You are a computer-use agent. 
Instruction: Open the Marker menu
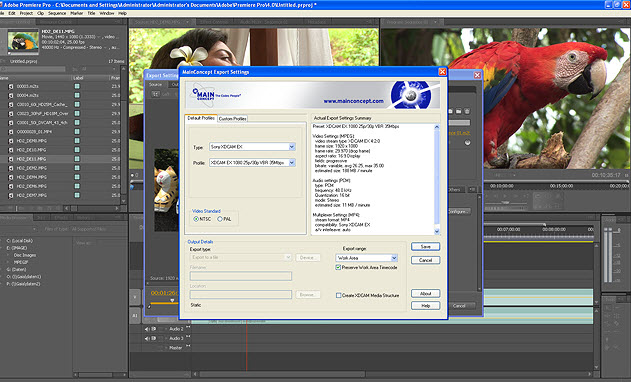[76, 13]
